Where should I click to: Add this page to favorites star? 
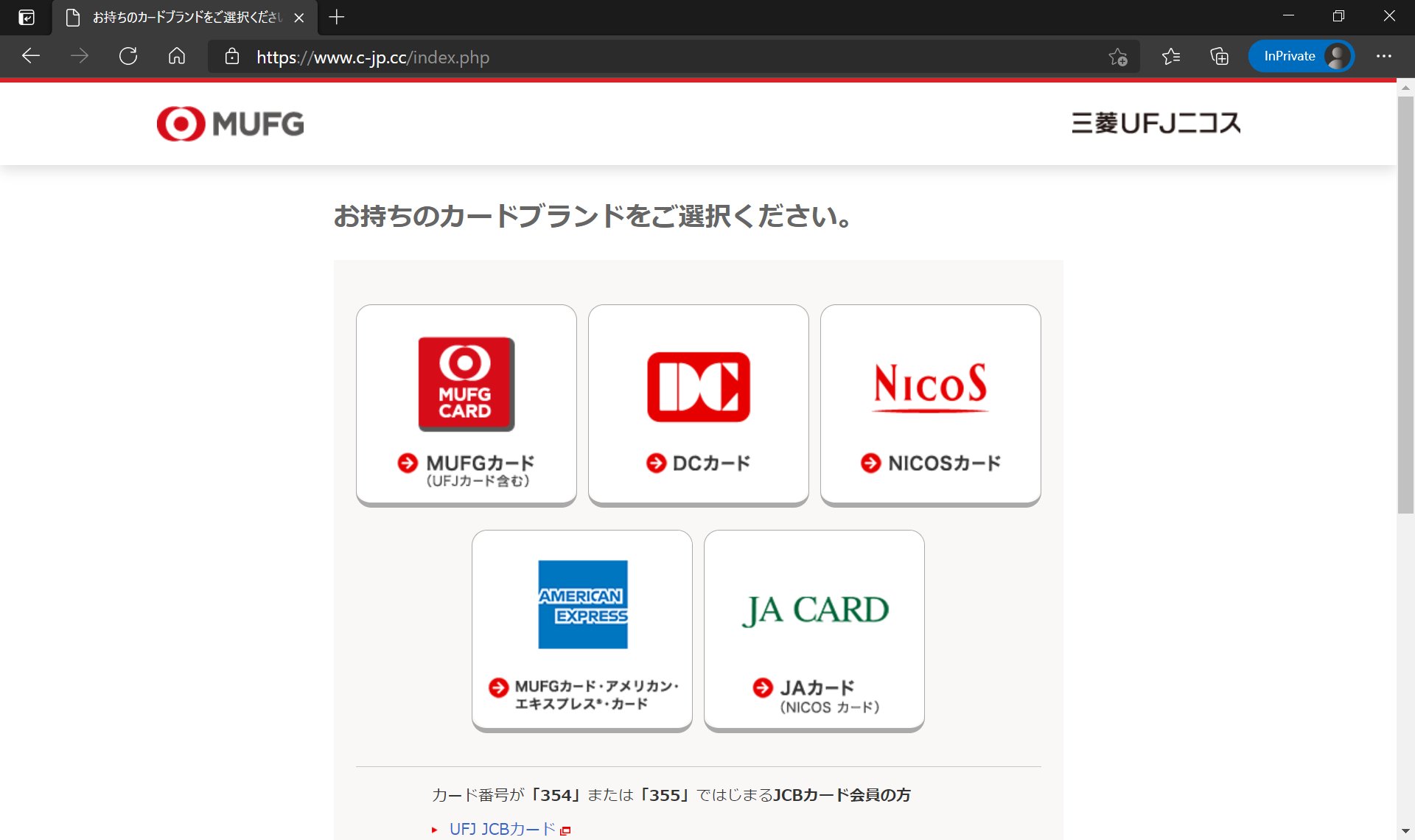tap(1118, 57)
